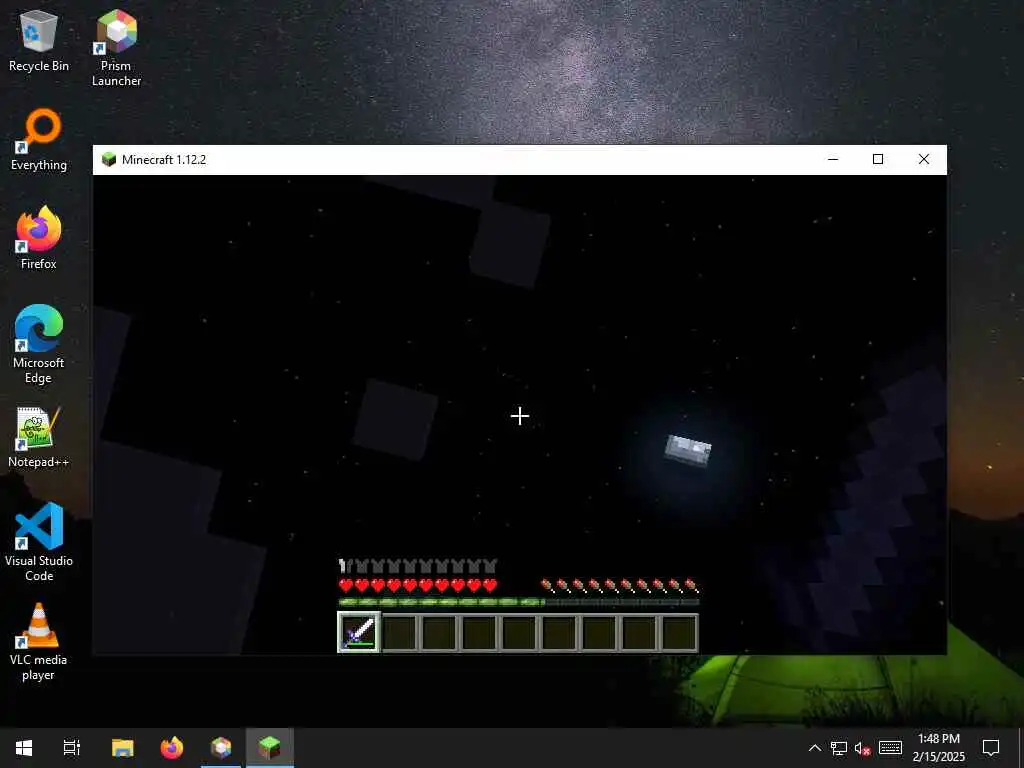Viewport: 1024px width, 768px height.
Task: Click the muted volume tray icon
Action: click(x=863, y=748)
